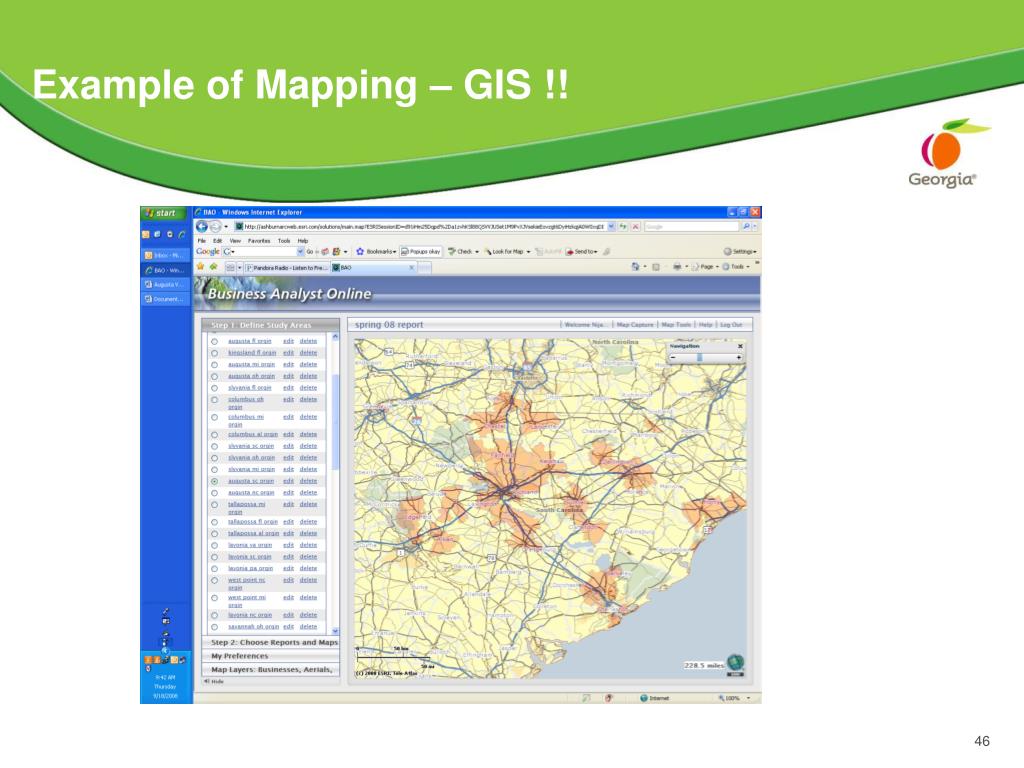This screenshot has width=1024, height=768.
Task: Click the red Stop loading icon
Action: click(635, 227)
